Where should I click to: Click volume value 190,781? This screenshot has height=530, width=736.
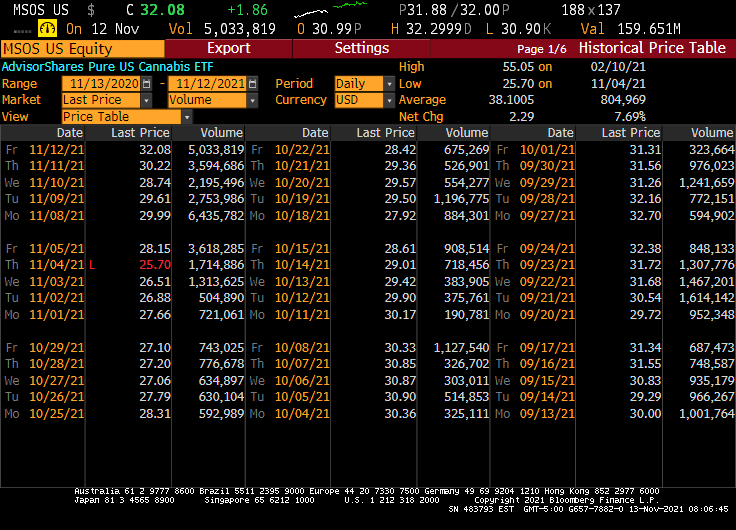467,315
